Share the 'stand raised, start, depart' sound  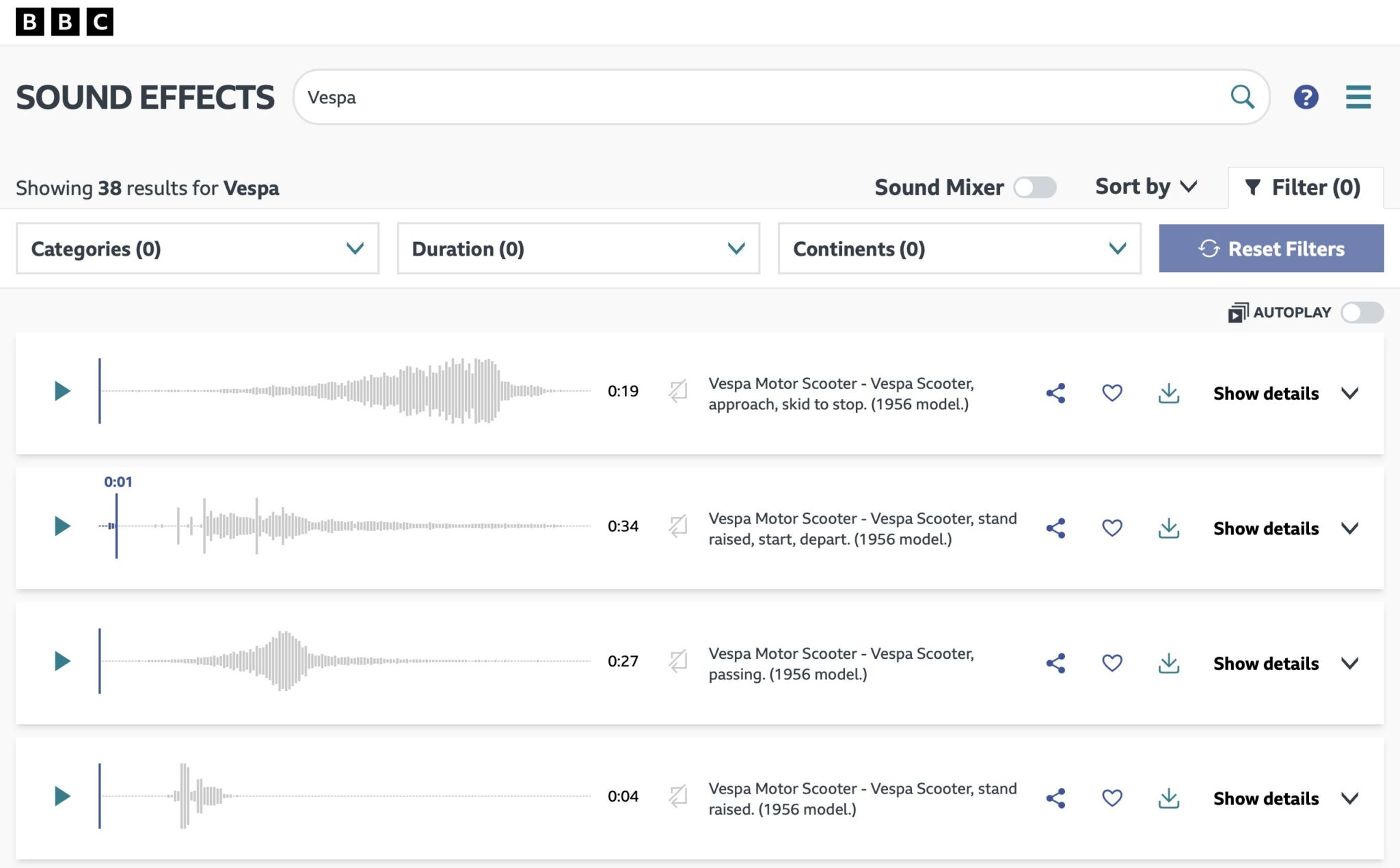[x=1055, y=528]
